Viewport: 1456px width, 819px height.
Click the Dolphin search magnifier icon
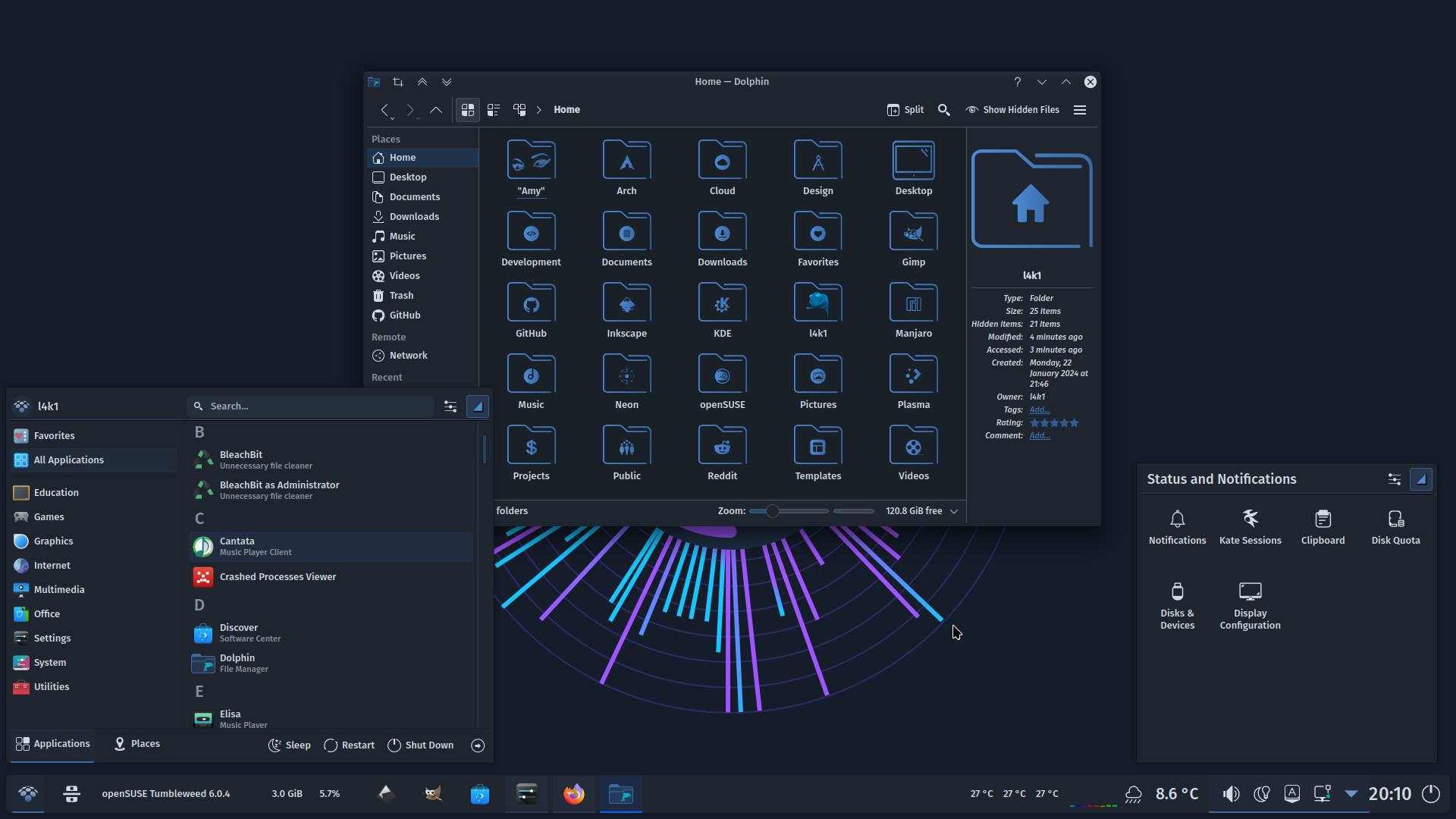click(x=944, y=110)
